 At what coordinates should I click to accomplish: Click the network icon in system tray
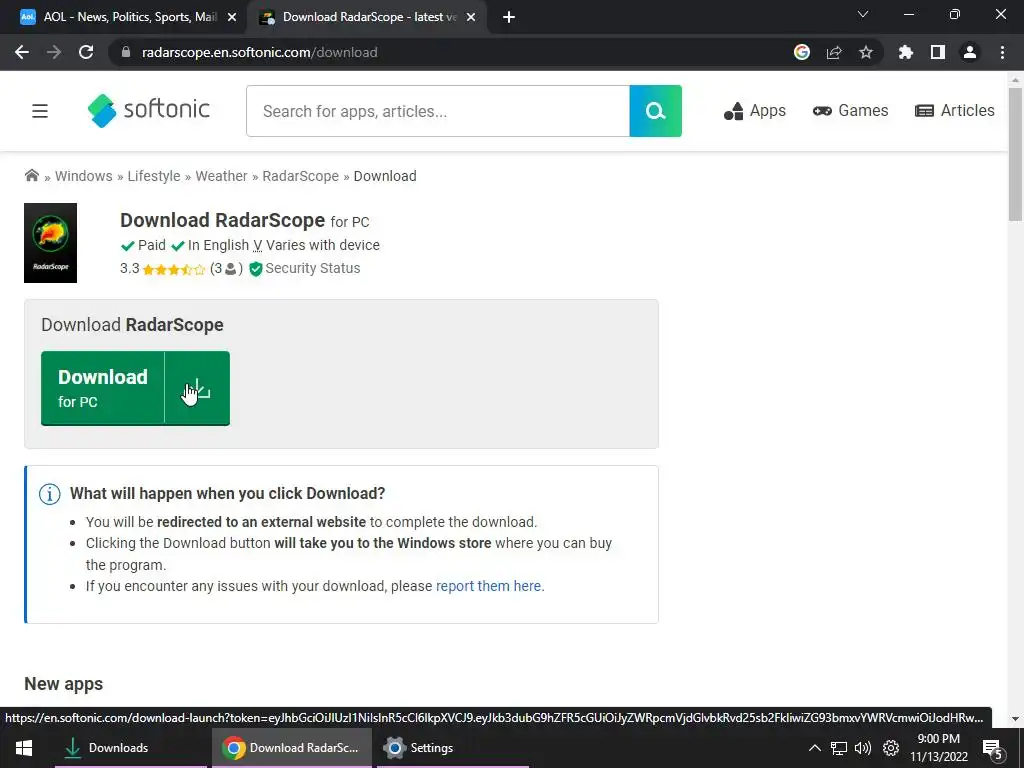(839, 748)
